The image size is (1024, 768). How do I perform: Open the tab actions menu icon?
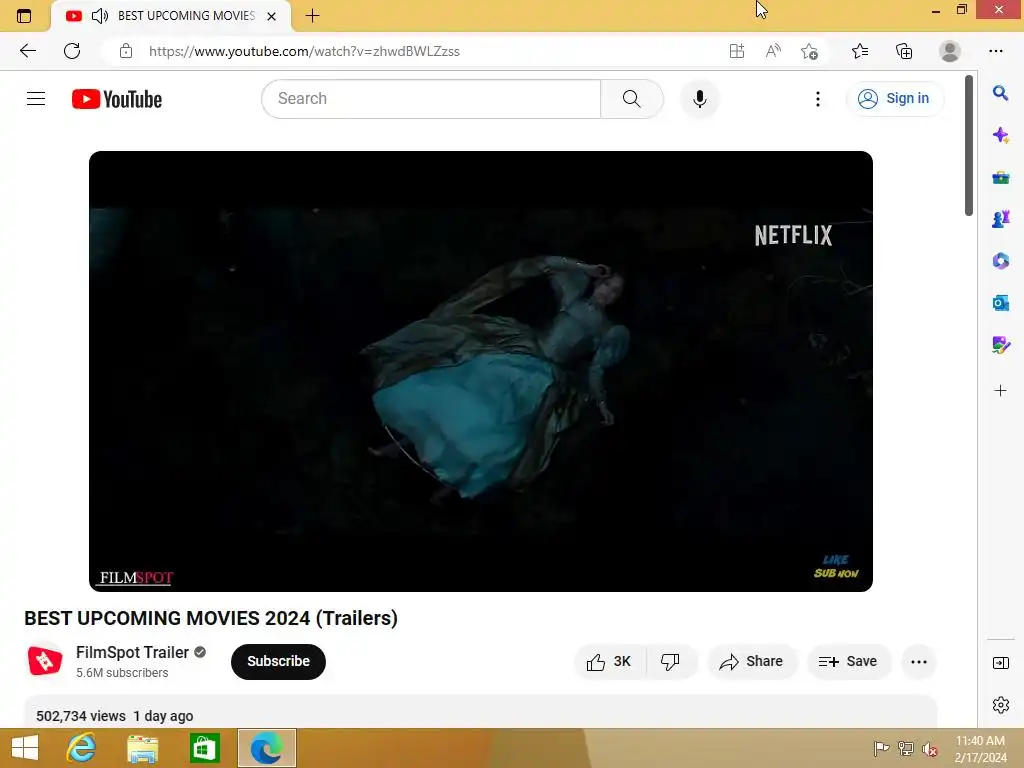(x=24, y=16)
